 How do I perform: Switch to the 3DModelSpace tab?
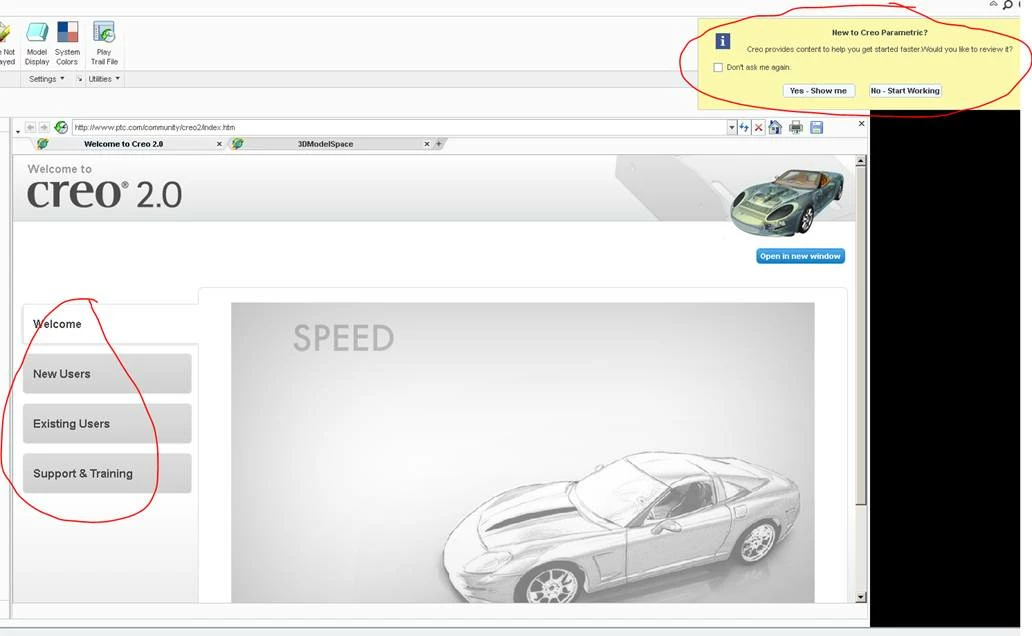click(x=325, y=144)
